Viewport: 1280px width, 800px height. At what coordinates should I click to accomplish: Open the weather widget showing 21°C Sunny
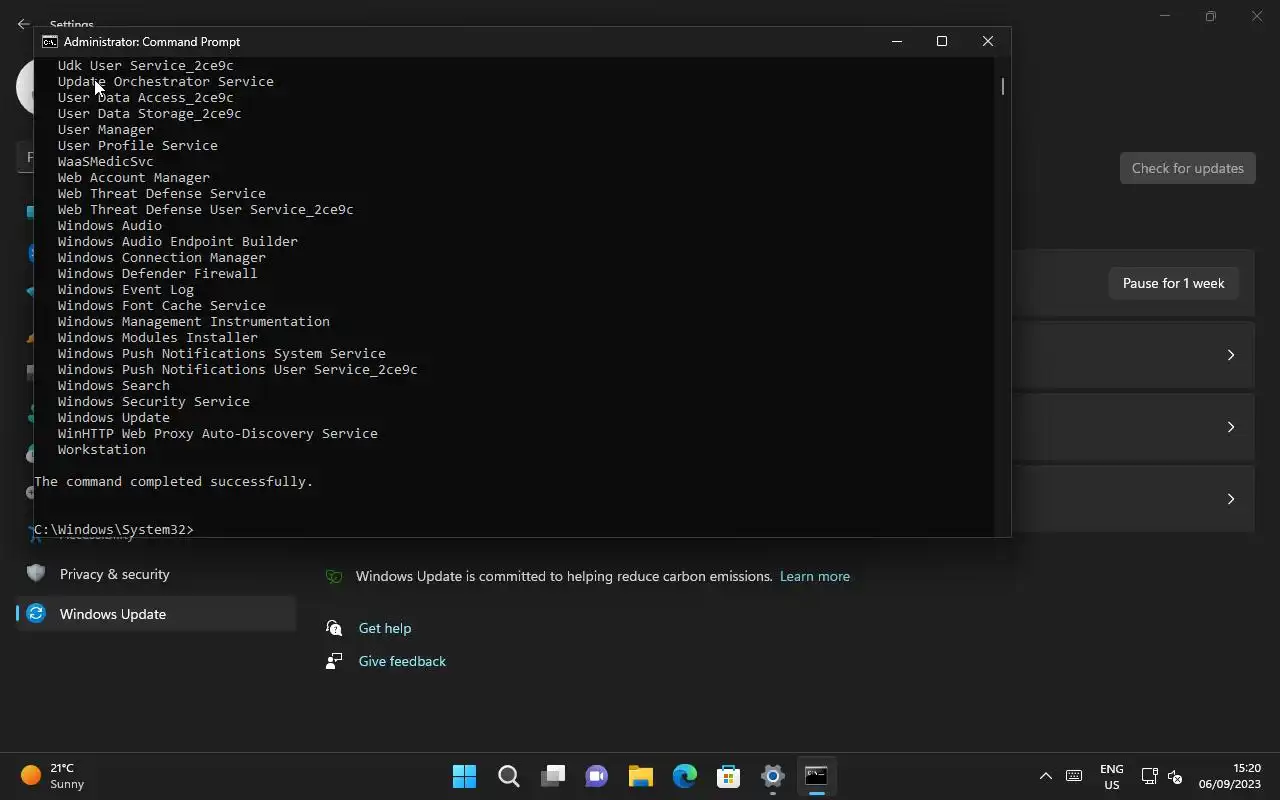tap(54, 776)
